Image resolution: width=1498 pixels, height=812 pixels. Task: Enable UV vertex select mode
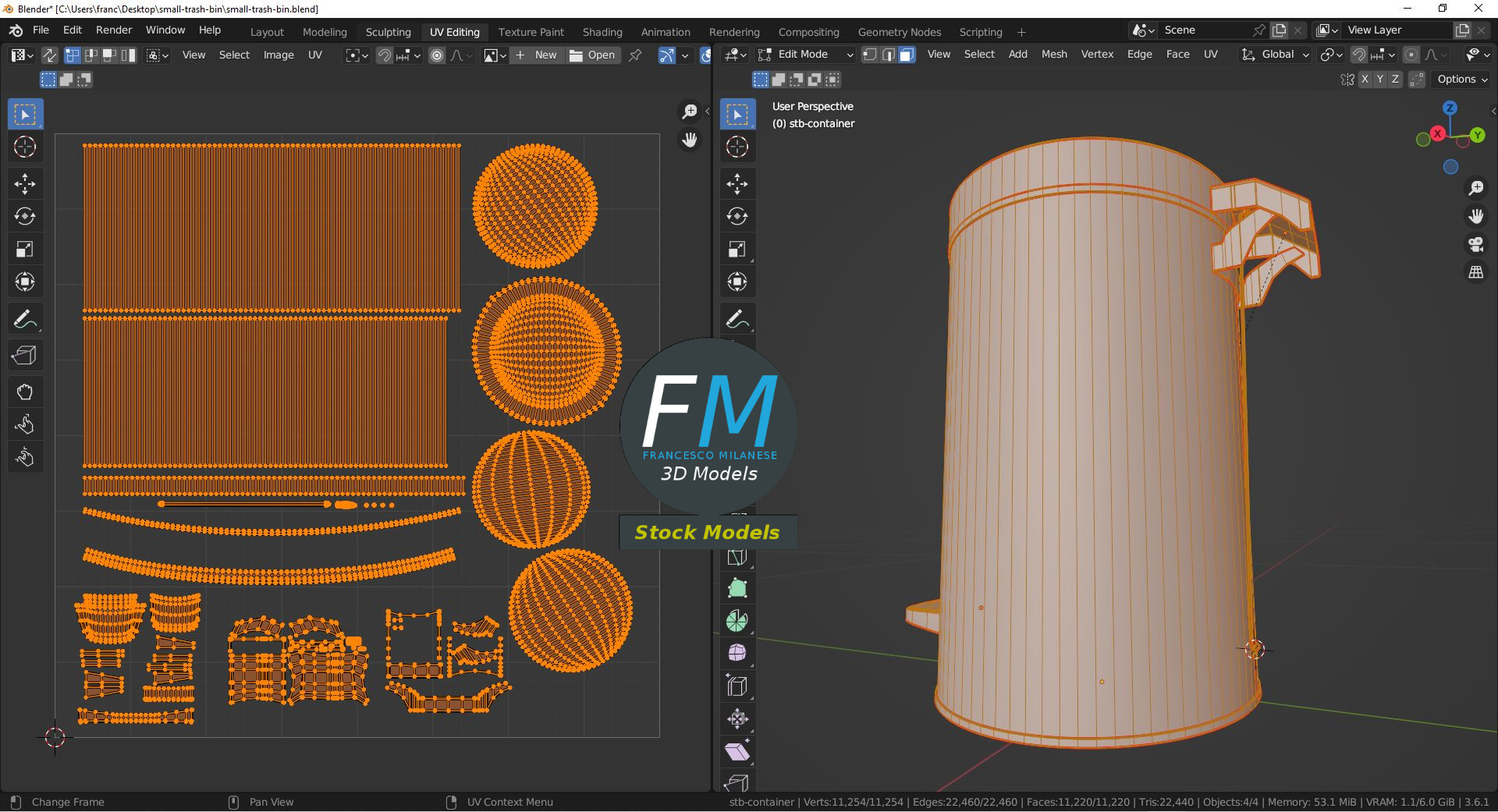tap(73, 55)
